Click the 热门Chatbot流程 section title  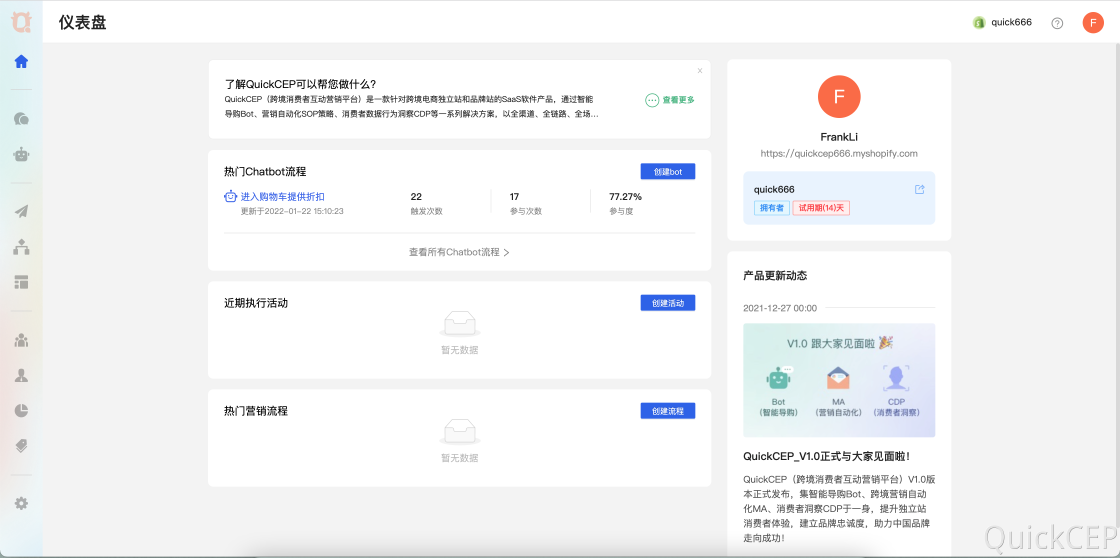click(x=266, y=171)
